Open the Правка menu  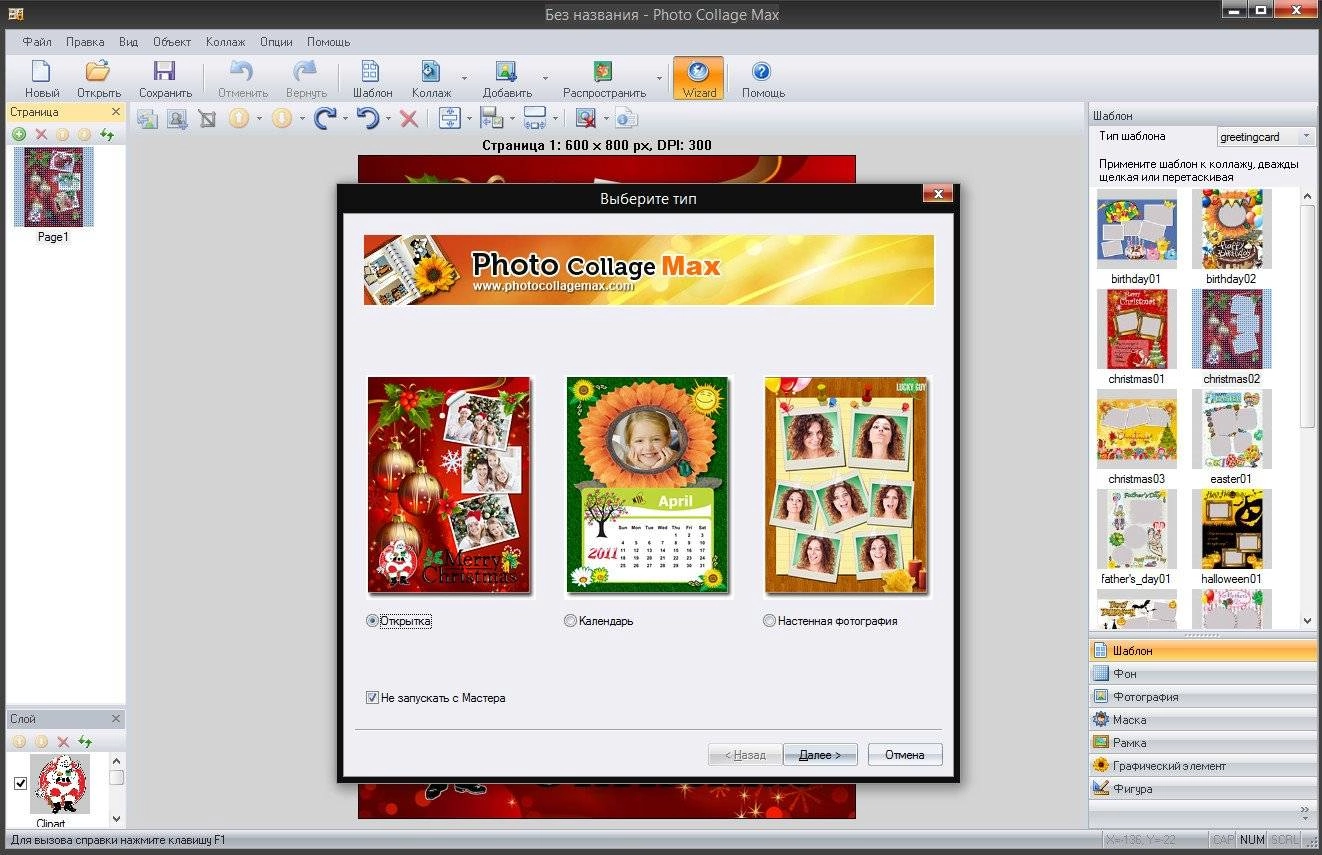pos(85,42)
